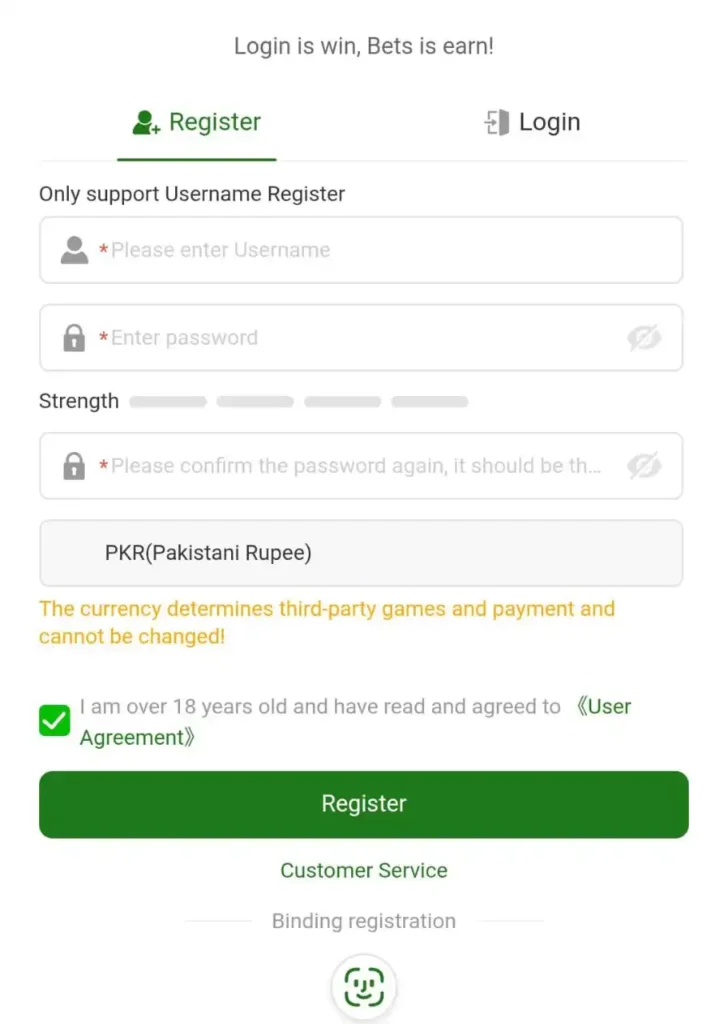Select the Register tab
728x1024 pixels.
[x=197, y=123]
